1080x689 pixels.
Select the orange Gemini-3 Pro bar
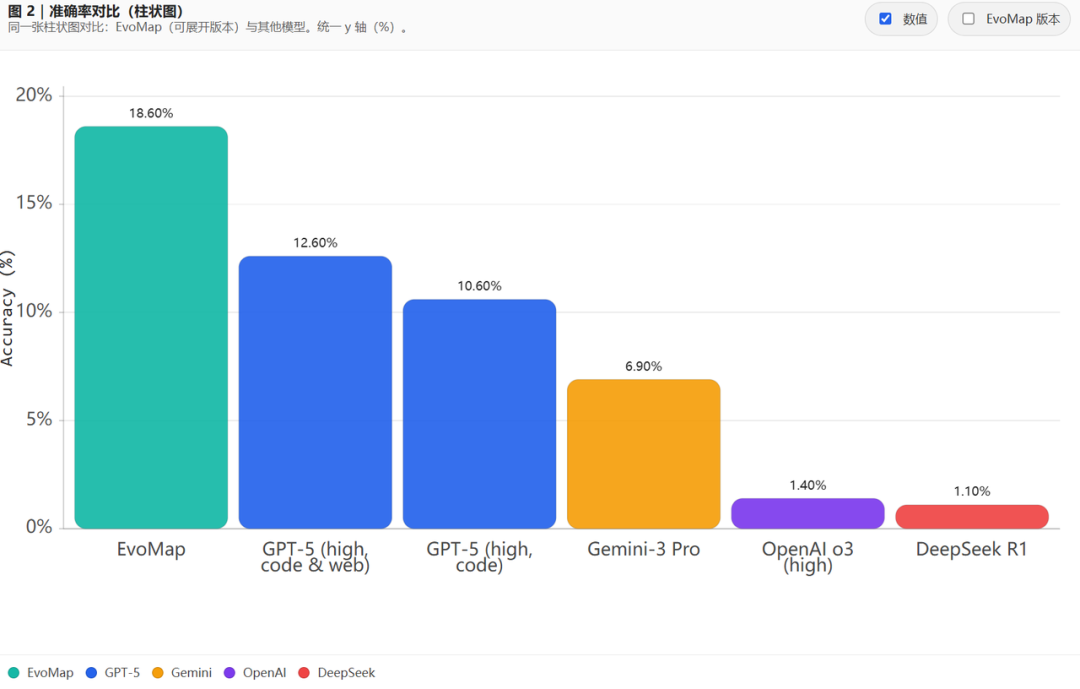(x=643, y=453)
